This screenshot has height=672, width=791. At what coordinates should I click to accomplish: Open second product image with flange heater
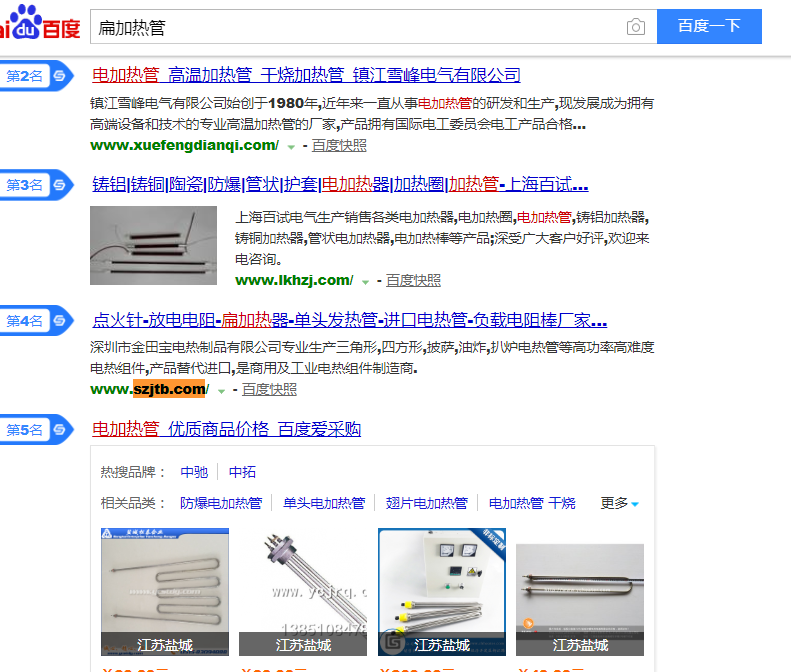[x=303, y=592]
